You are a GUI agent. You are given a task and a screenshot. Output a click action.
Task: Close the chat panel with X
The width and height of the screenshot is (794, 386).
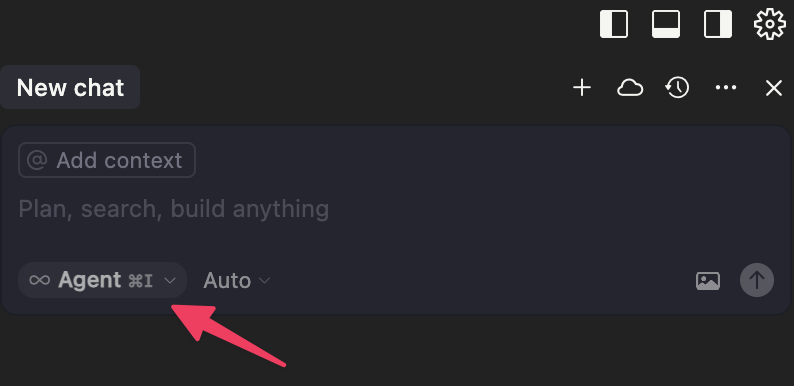774,88
